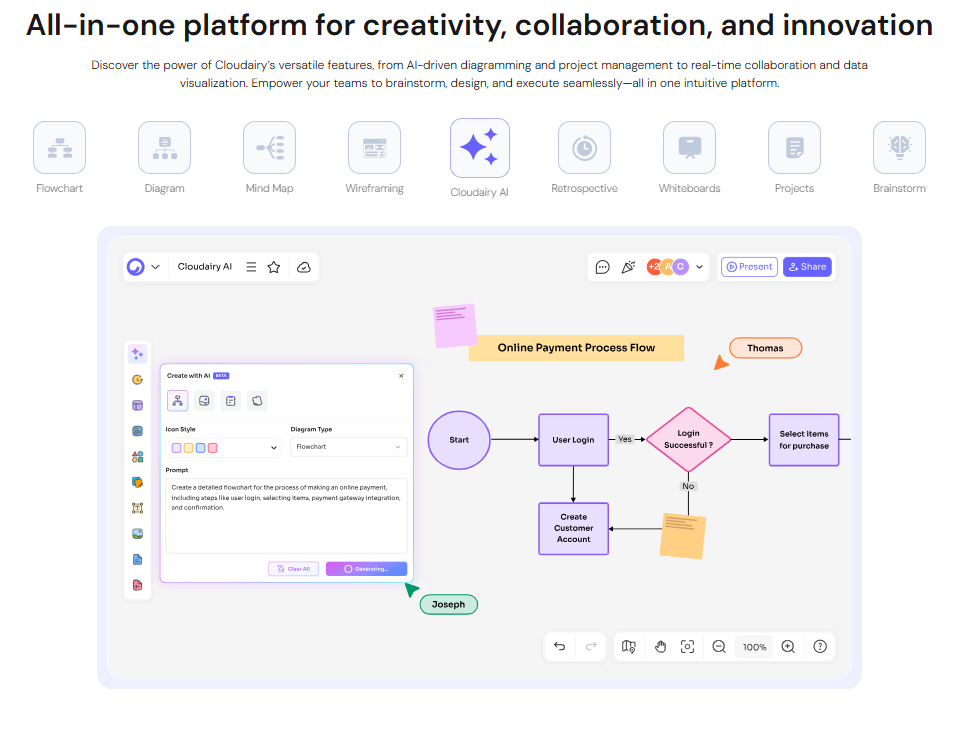
Task: Select the sticky note tool in sidebar
Action: pos(138,482)
